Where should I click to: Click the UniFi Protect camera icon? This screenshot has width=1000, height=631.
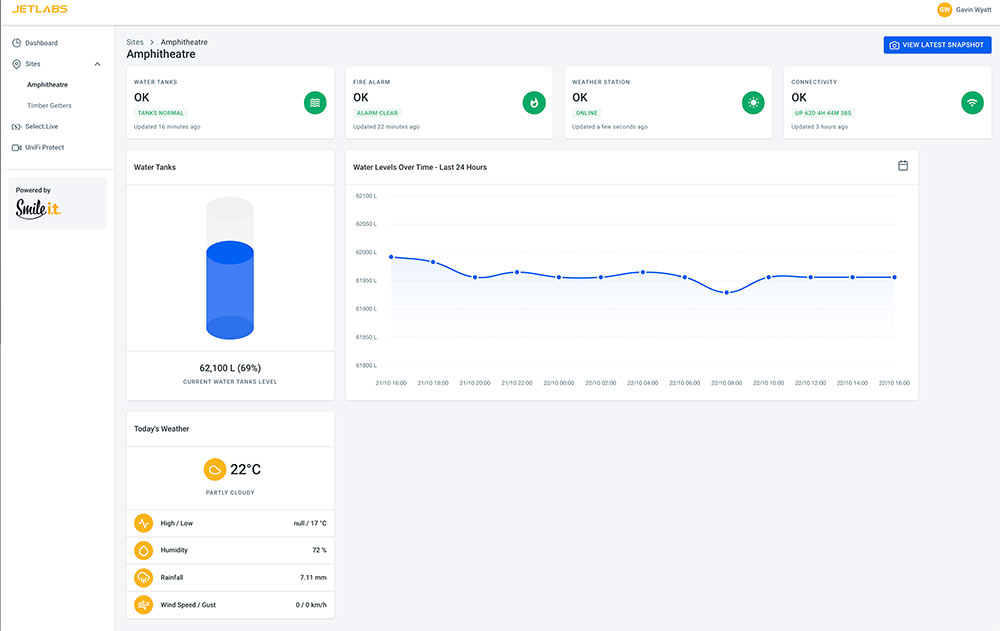click(x=17, y=147)
